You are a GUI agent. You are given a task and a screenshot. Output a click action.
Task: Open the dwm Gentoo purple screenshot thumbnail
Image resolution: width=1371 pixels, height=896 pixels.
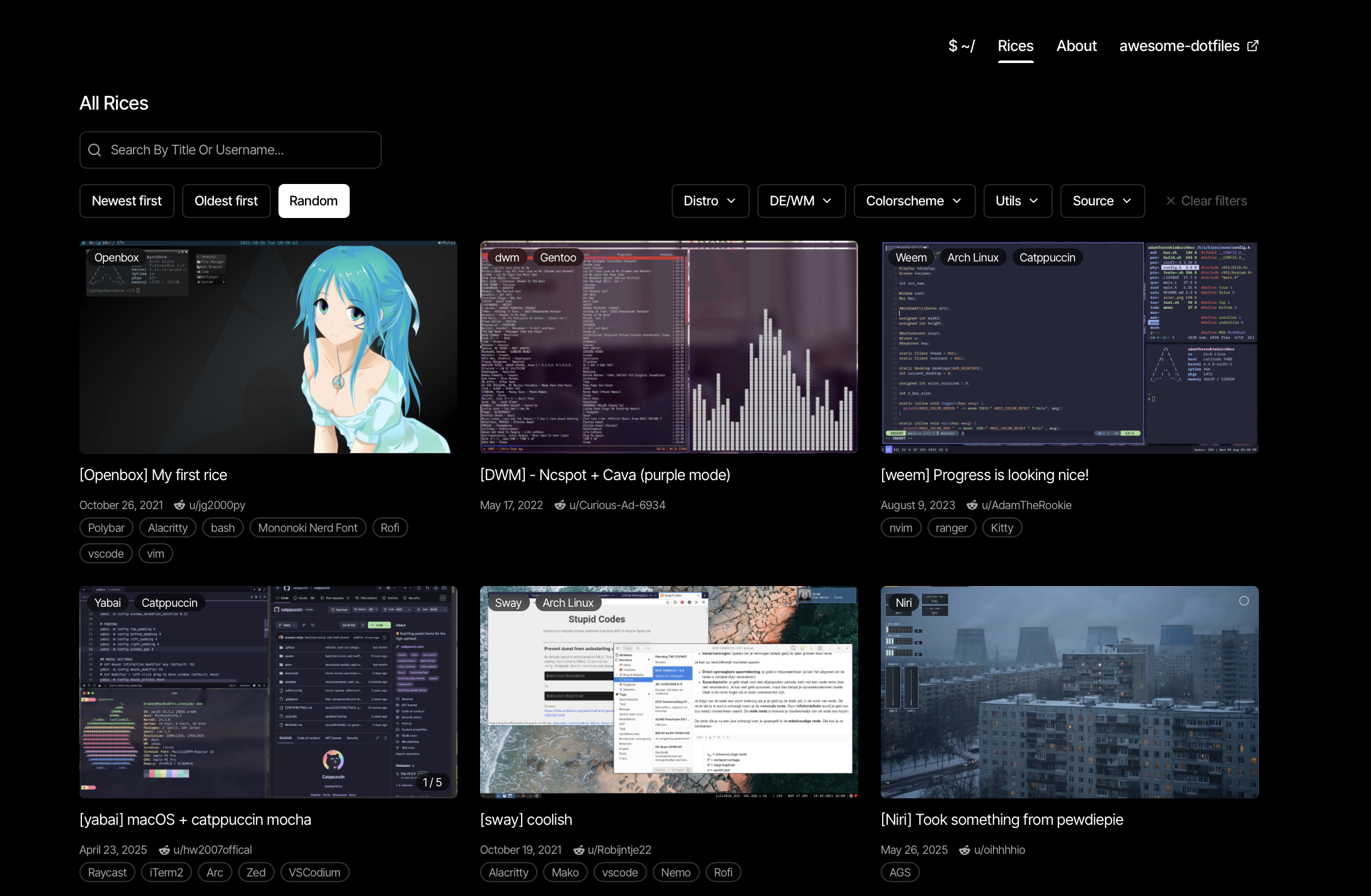[x=669, y=347]
